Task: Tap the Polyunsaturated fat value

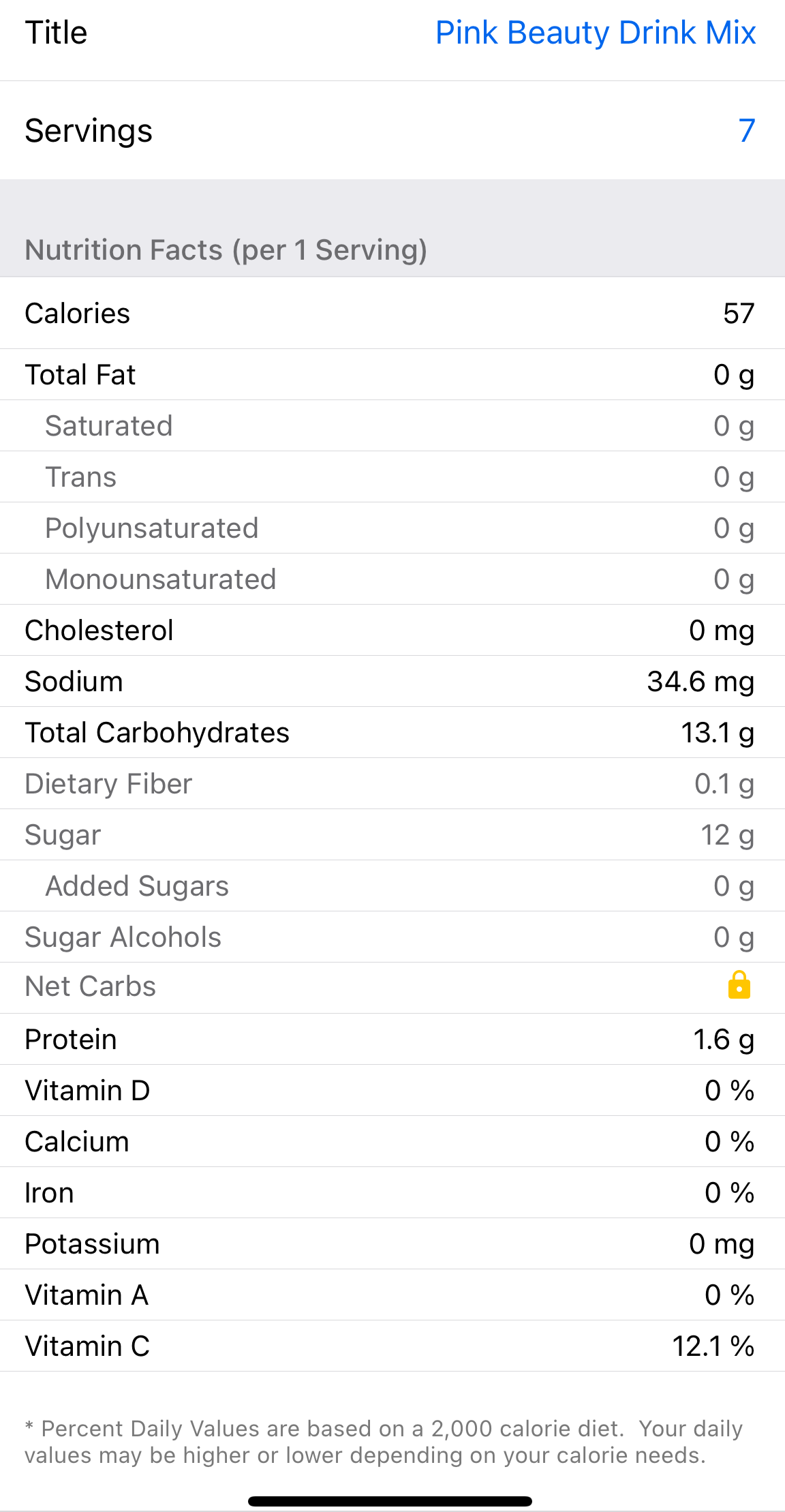Action: pyautogui.click(x=733, y=528)
